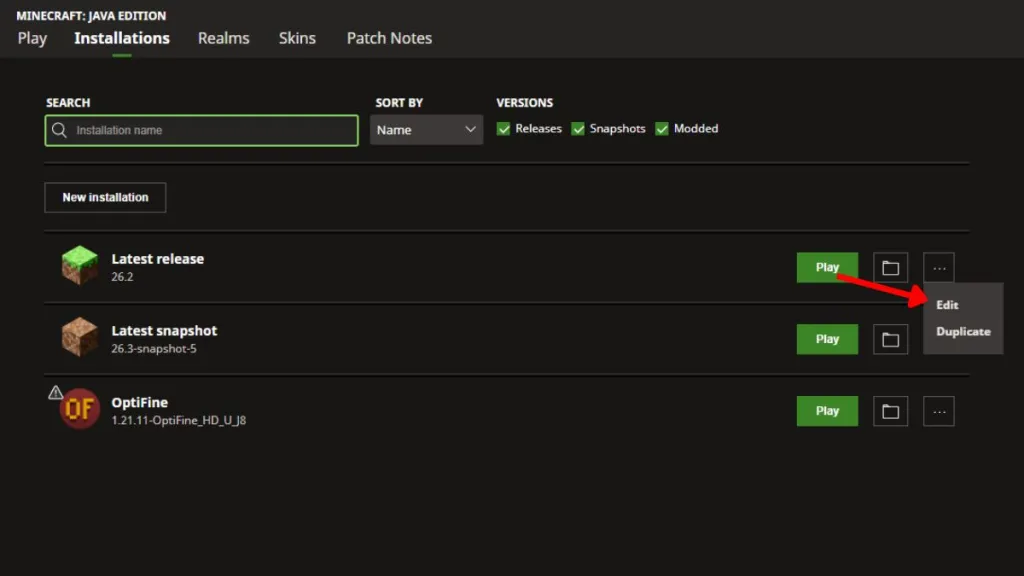1024x576 pixels.
Task: Click version text 1.21.11-OptiFine_HD_U_J8
Action: point(178,421)
